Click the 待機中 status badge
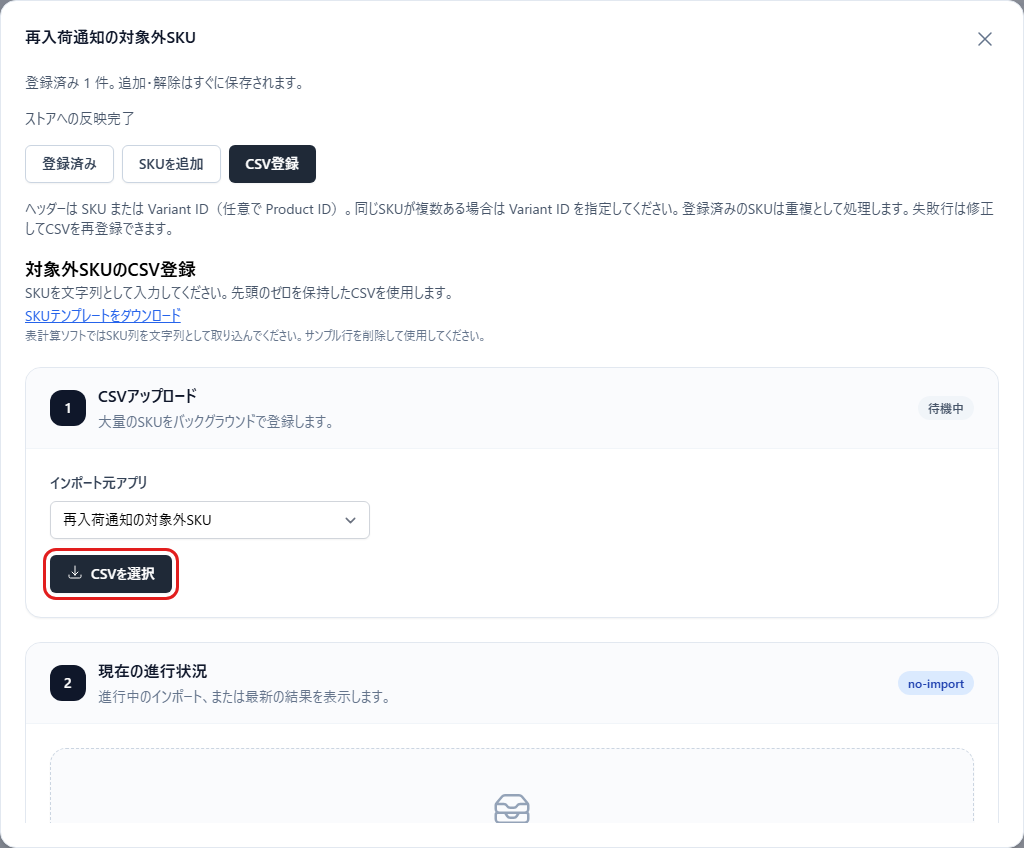 (x=946, y=408)
